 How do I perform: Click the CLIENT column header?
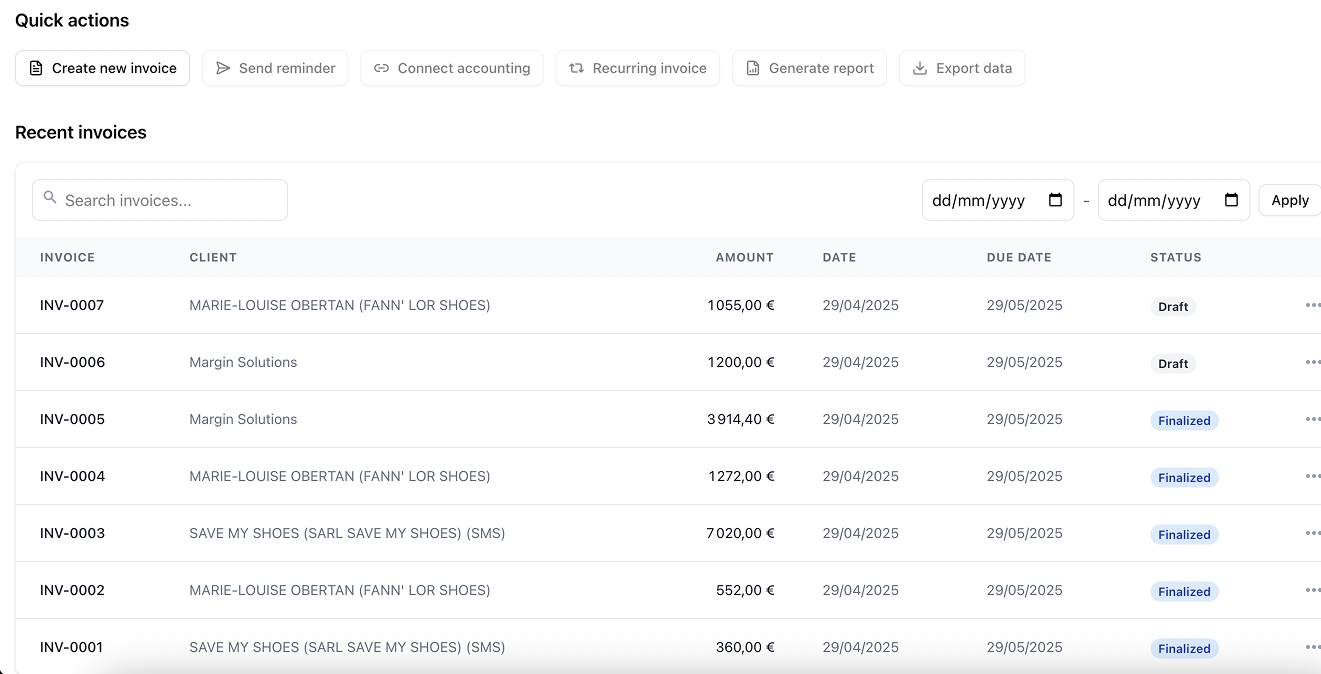(213, 257)
